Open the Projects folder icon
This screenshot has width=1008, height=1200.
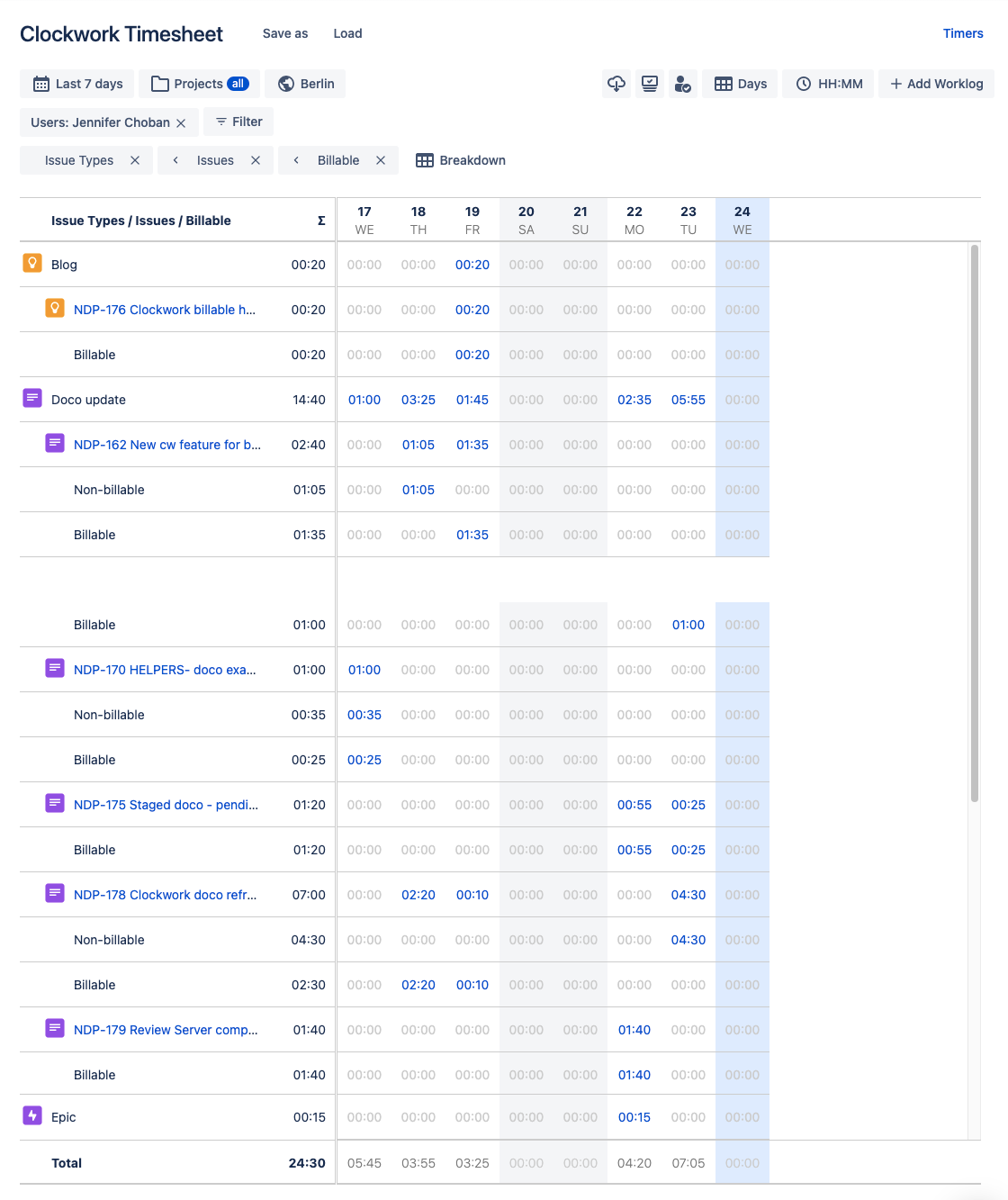159,84
